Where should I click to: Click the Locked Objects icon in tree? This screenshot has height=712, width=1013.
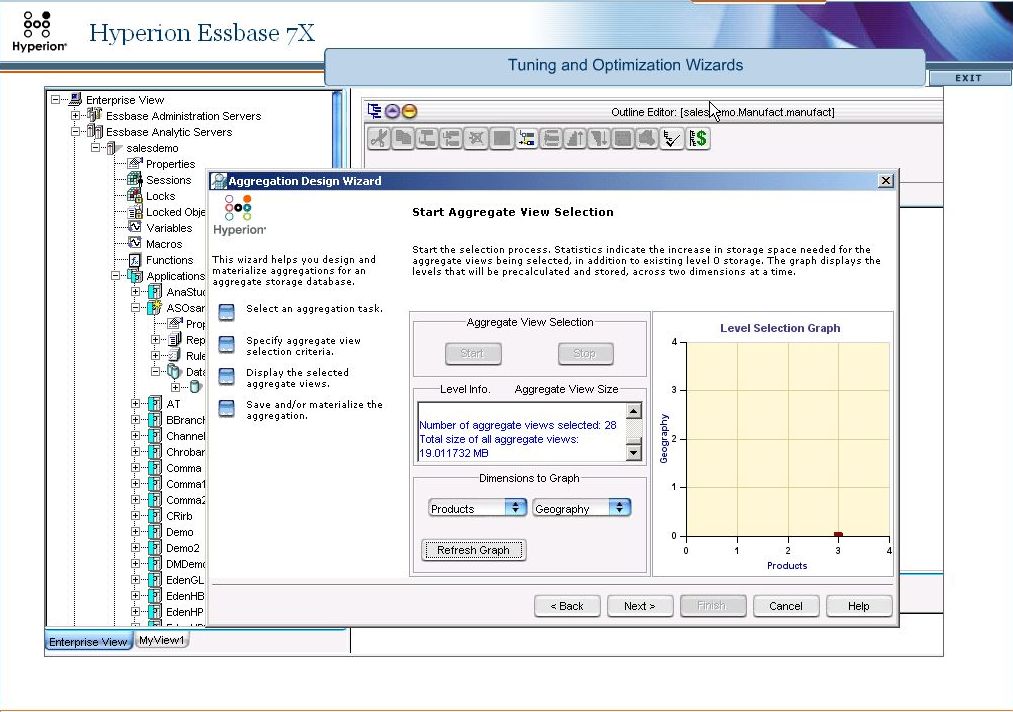click(x=134, y=211)
